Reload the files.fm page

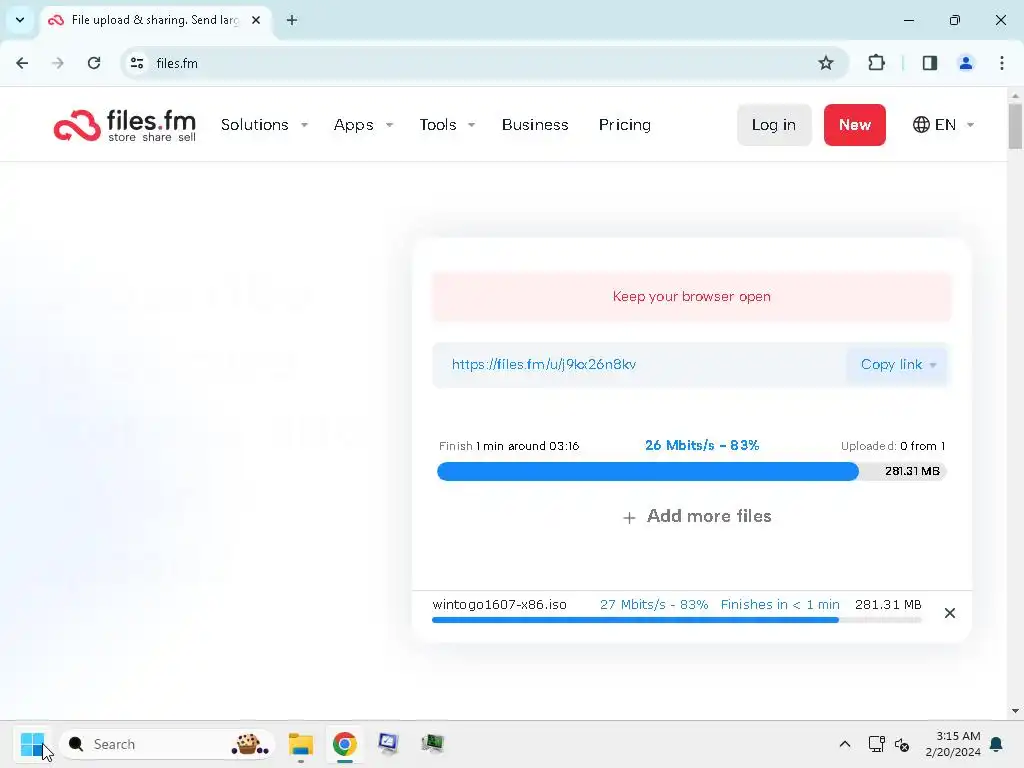(x=94, y=63)
